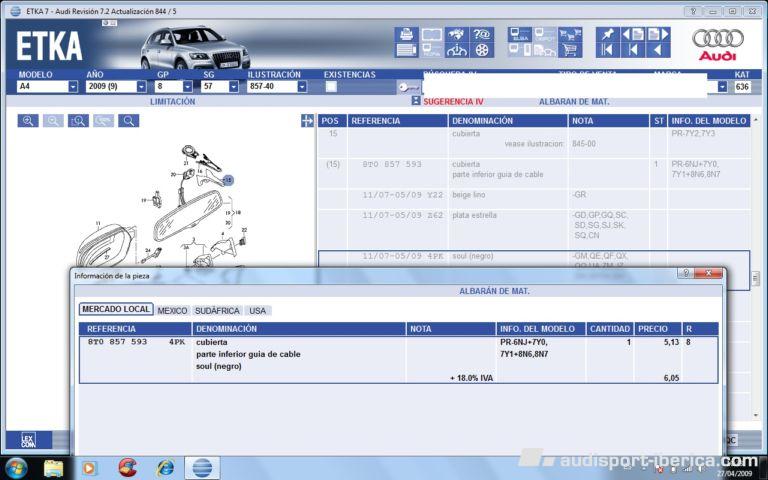768x480 pixels.
Task: Open the help question mark icon
Action: [482, 34]
